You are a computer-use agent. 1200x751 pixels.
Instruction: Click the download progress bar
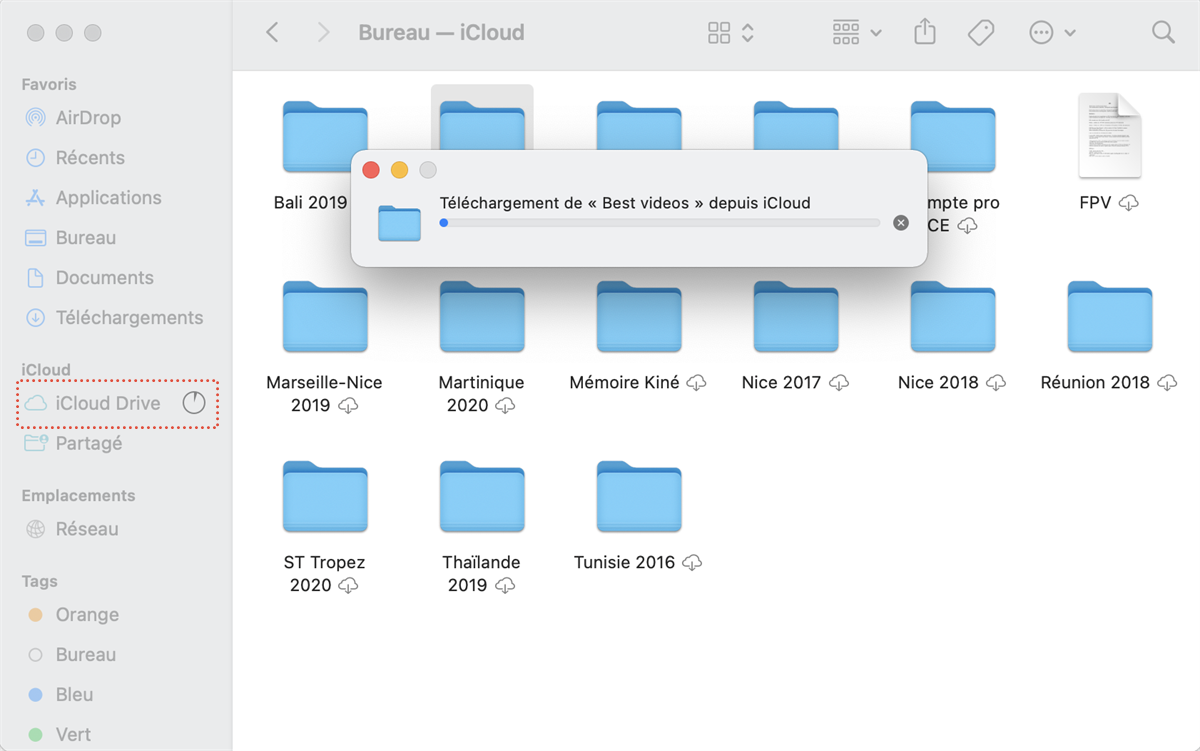pos(660,223)
